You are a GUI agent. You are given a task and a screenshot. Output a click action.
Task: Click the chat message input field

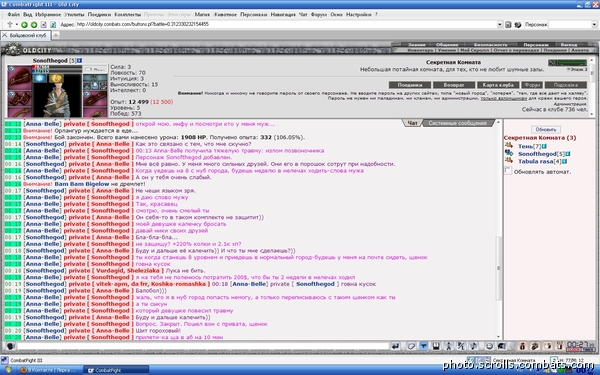click(x=203, y=346)
